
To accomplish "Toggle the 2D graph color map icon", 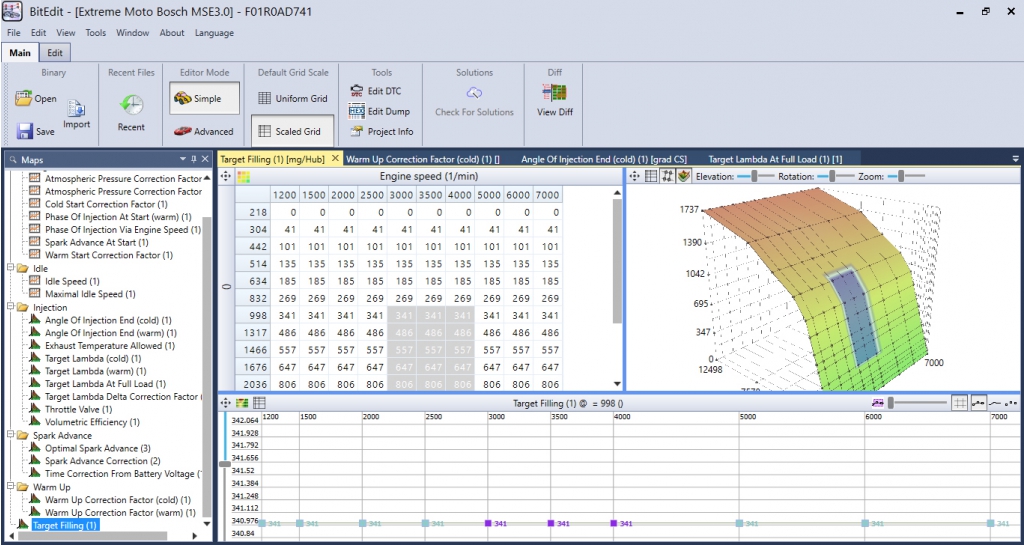I will click(243, 403).
